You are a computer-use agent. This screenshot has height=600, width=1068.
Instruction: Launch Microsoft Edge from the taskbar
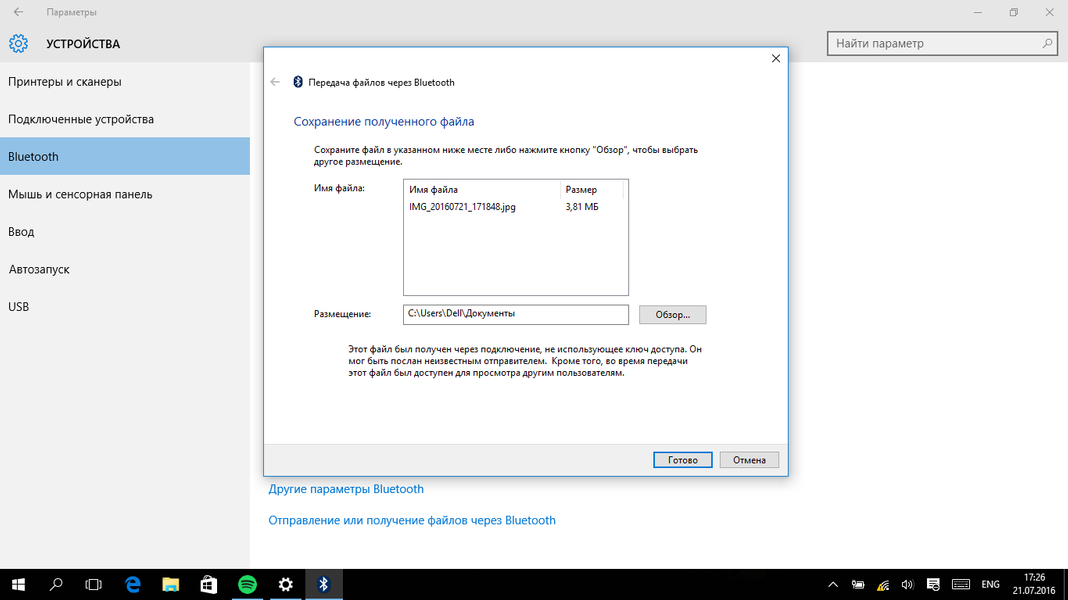[133, 584]
